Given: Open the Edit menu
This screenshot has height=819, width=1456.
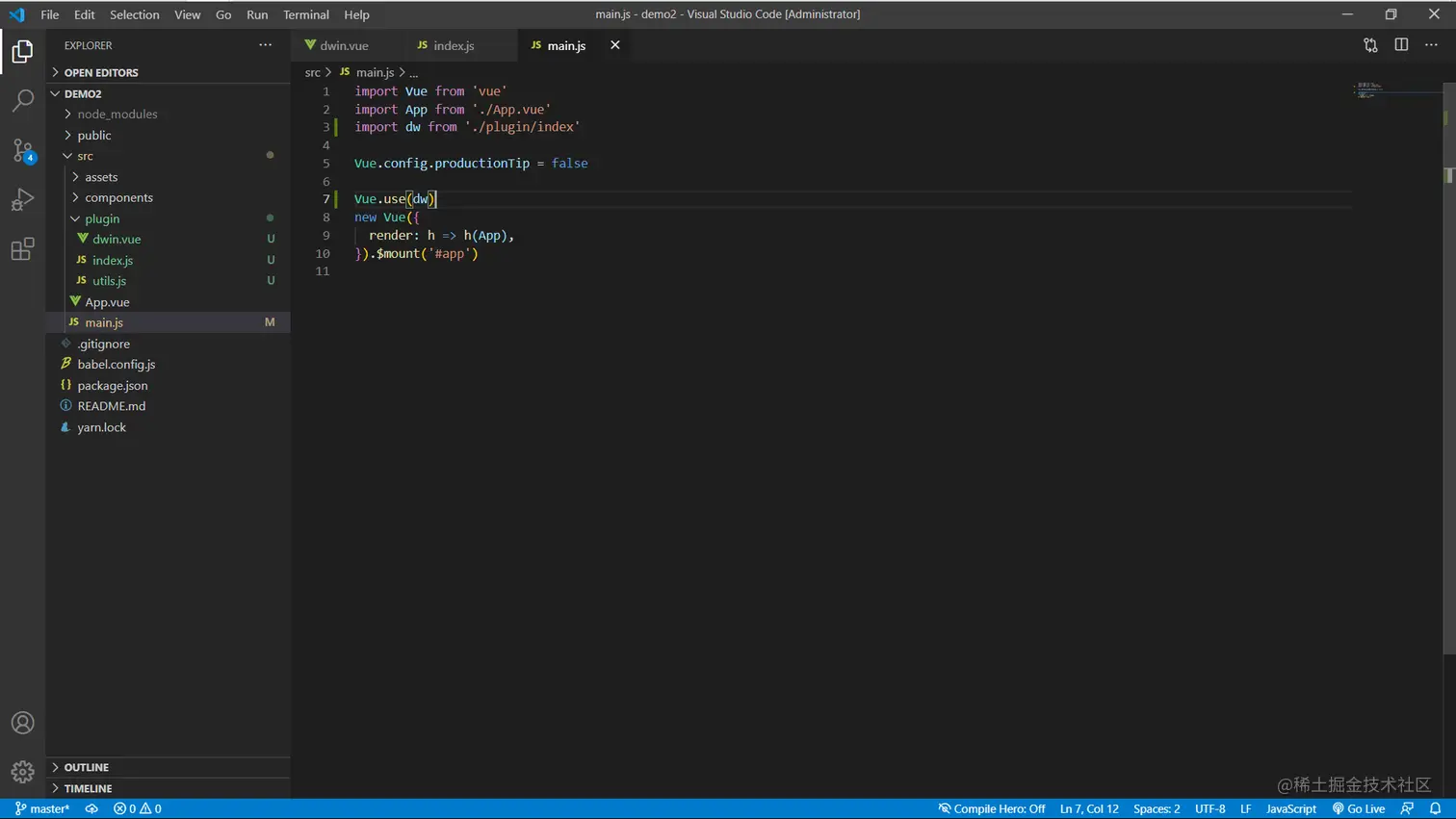Looking at the screenshot, I should point(85,14).
